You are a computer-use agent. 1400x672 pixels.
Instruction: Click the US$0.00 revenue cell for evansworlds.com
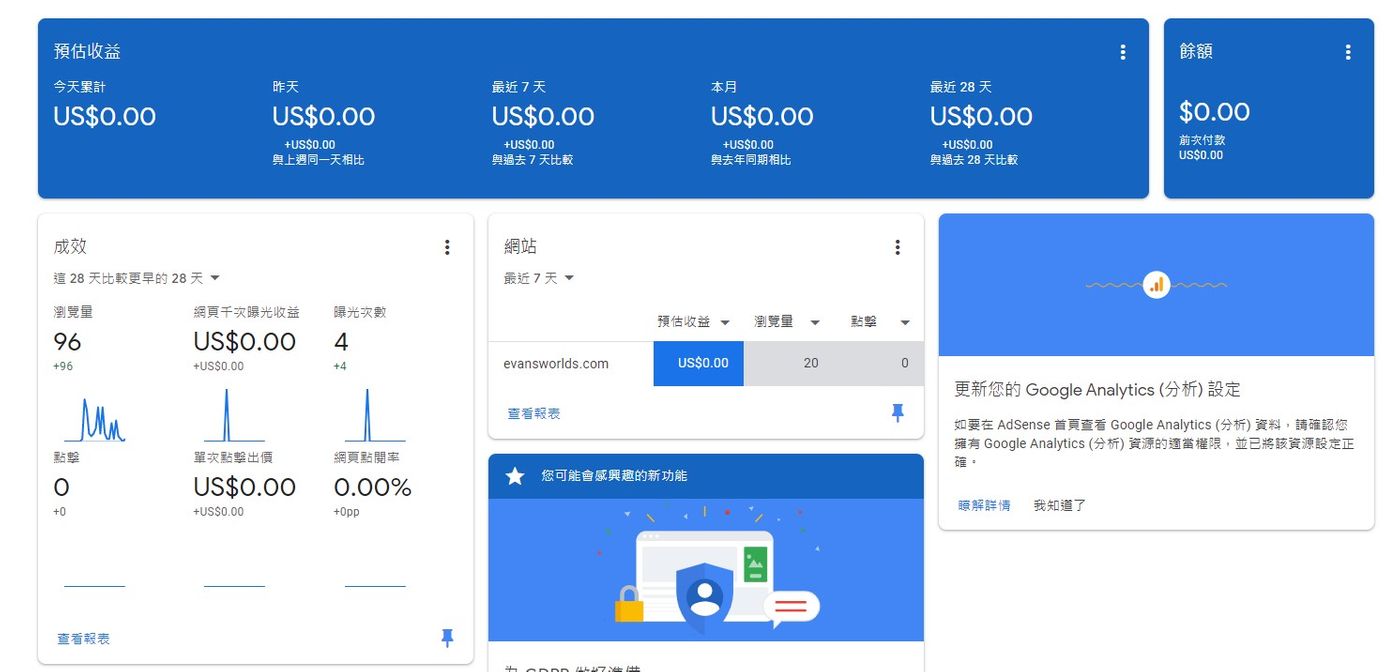(699, 364)
